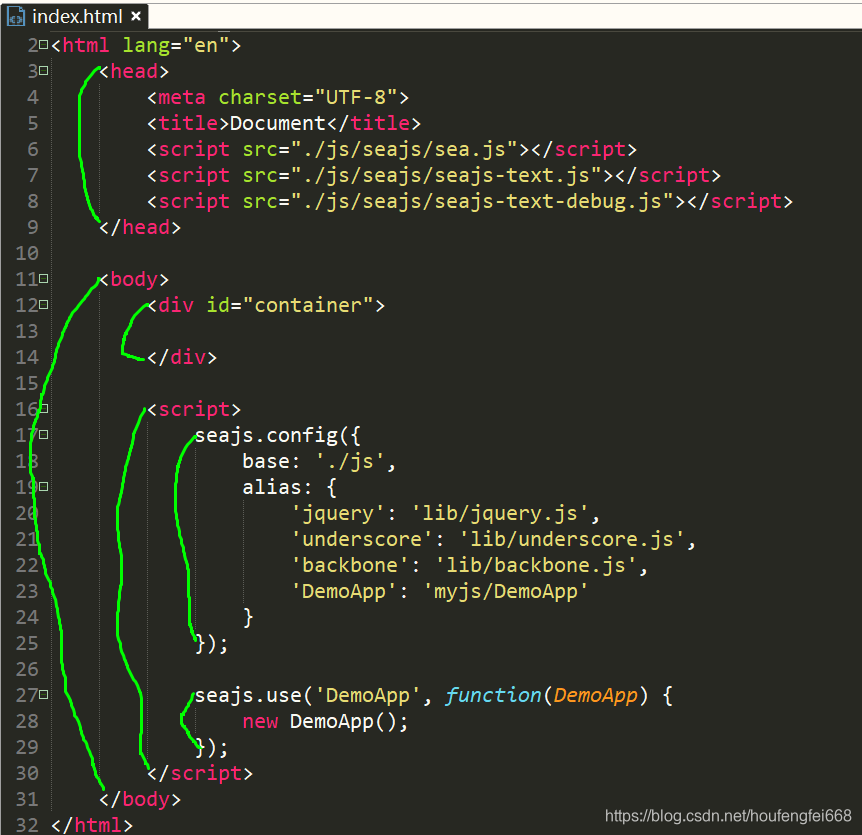The width and height of the screenshot is (862, 835).
Task: Collapse the alias object fold on line 19
Action: tap(44, 486)
